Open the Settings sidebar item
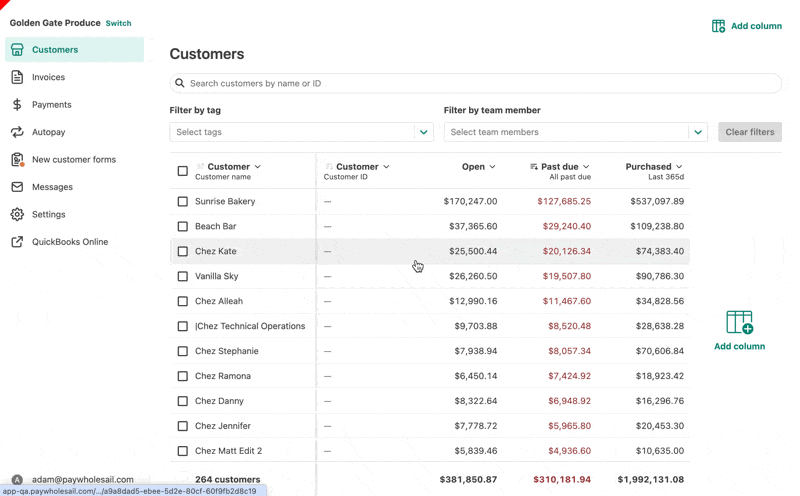 [48, 214]
